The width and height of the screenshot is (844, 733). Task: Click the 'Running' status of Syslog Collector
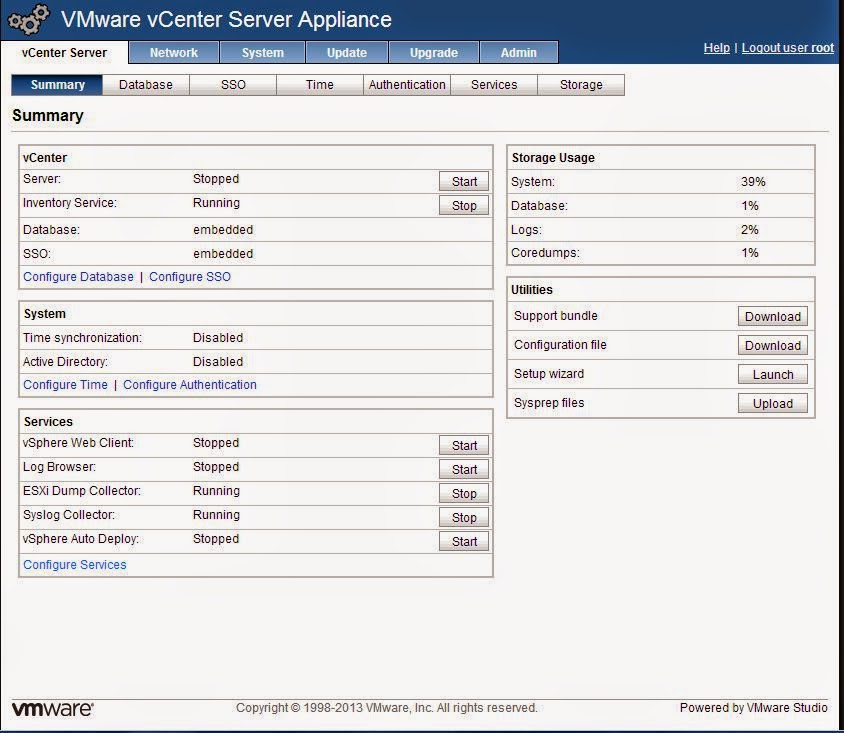pyautogui.click(x=216, y=515)
